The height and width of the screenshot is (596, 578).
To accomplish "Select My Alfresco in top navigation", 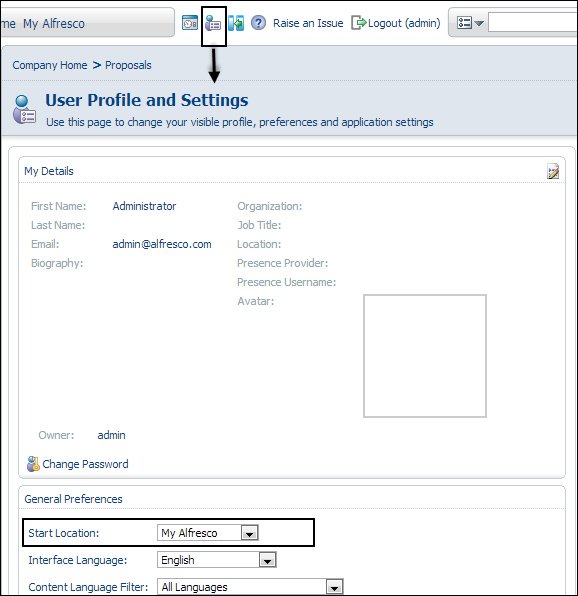I will [54, 24].
